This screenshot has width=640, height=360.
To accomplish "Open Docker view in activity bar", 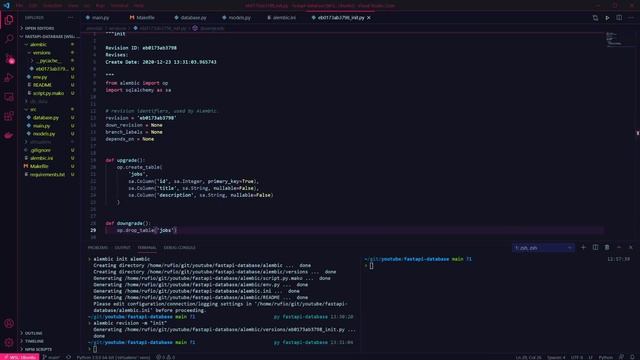I will [x=9, y=135].
